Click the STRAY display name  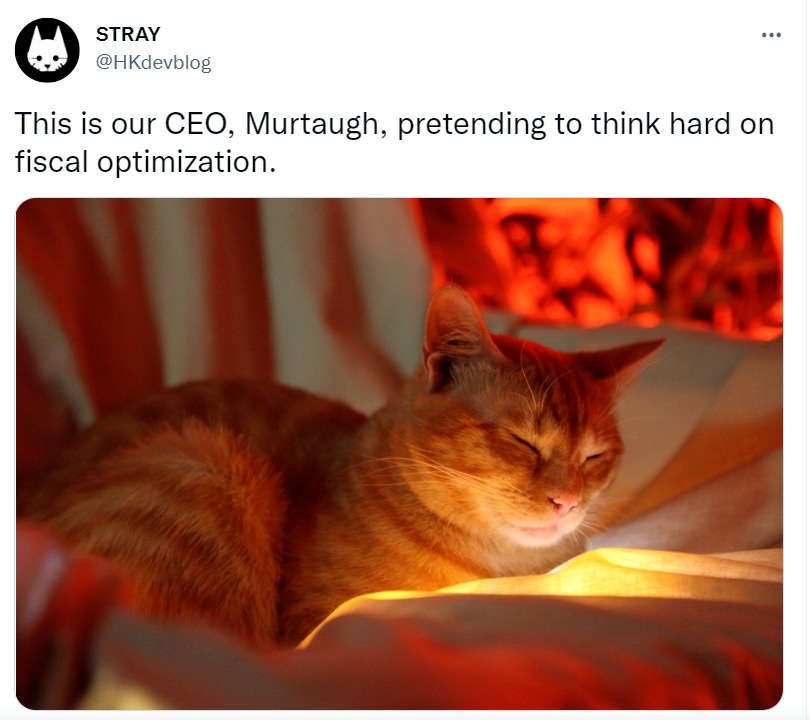(128, 35)
